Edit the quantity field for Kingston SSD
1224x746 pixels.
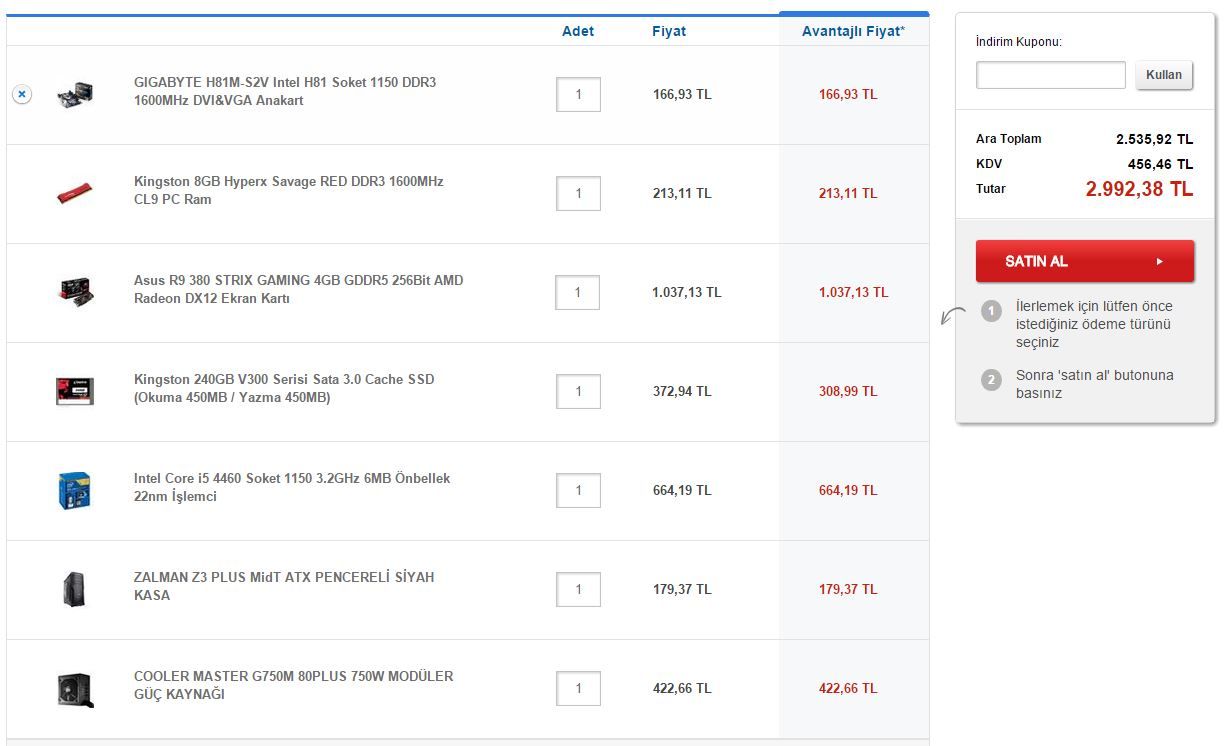click(578, 391)
